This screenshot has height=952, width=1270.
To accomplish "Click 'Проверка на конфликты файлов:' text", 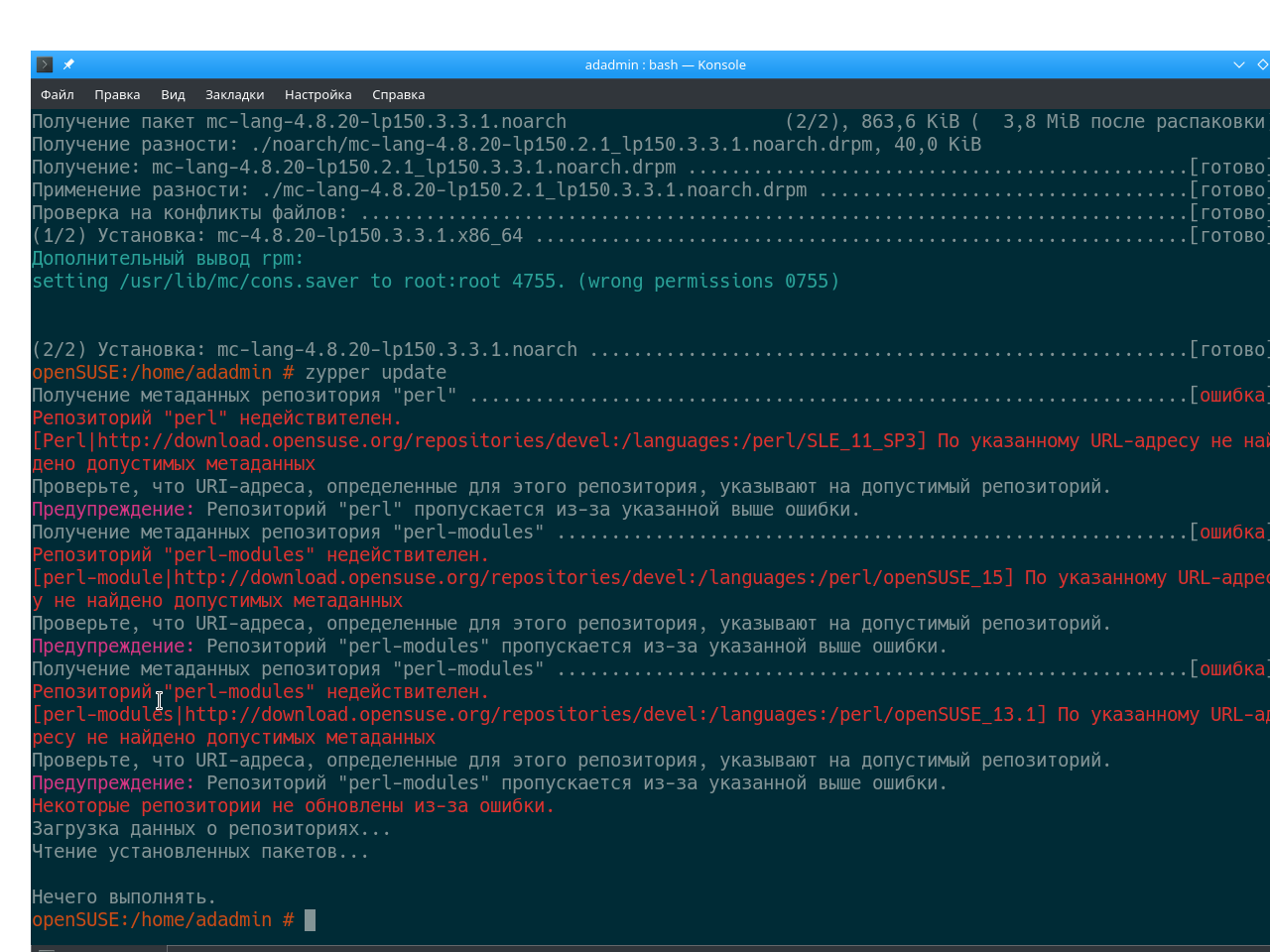I will click(x=190, y=213).
